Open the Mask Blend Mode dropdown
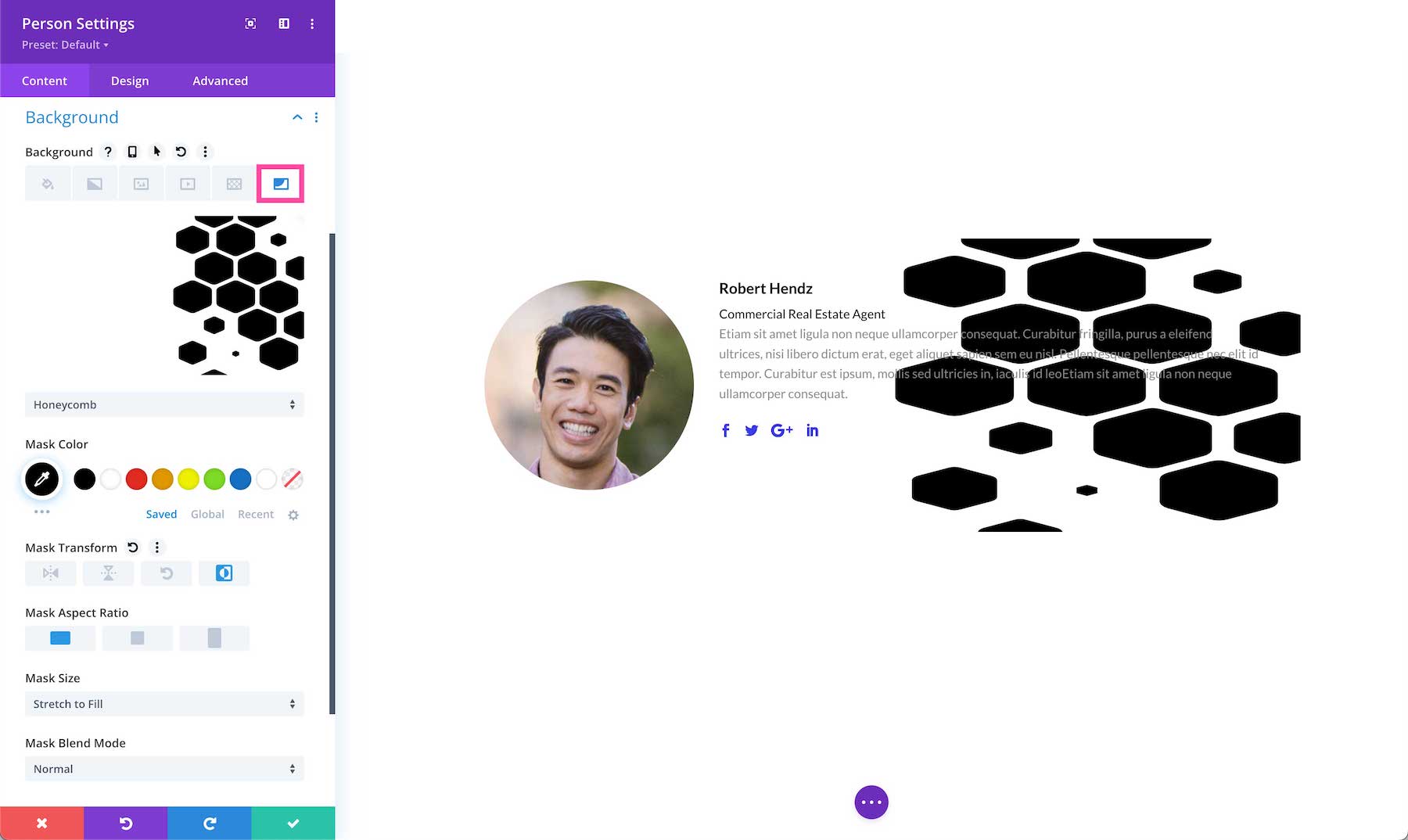 pos(164,769)
